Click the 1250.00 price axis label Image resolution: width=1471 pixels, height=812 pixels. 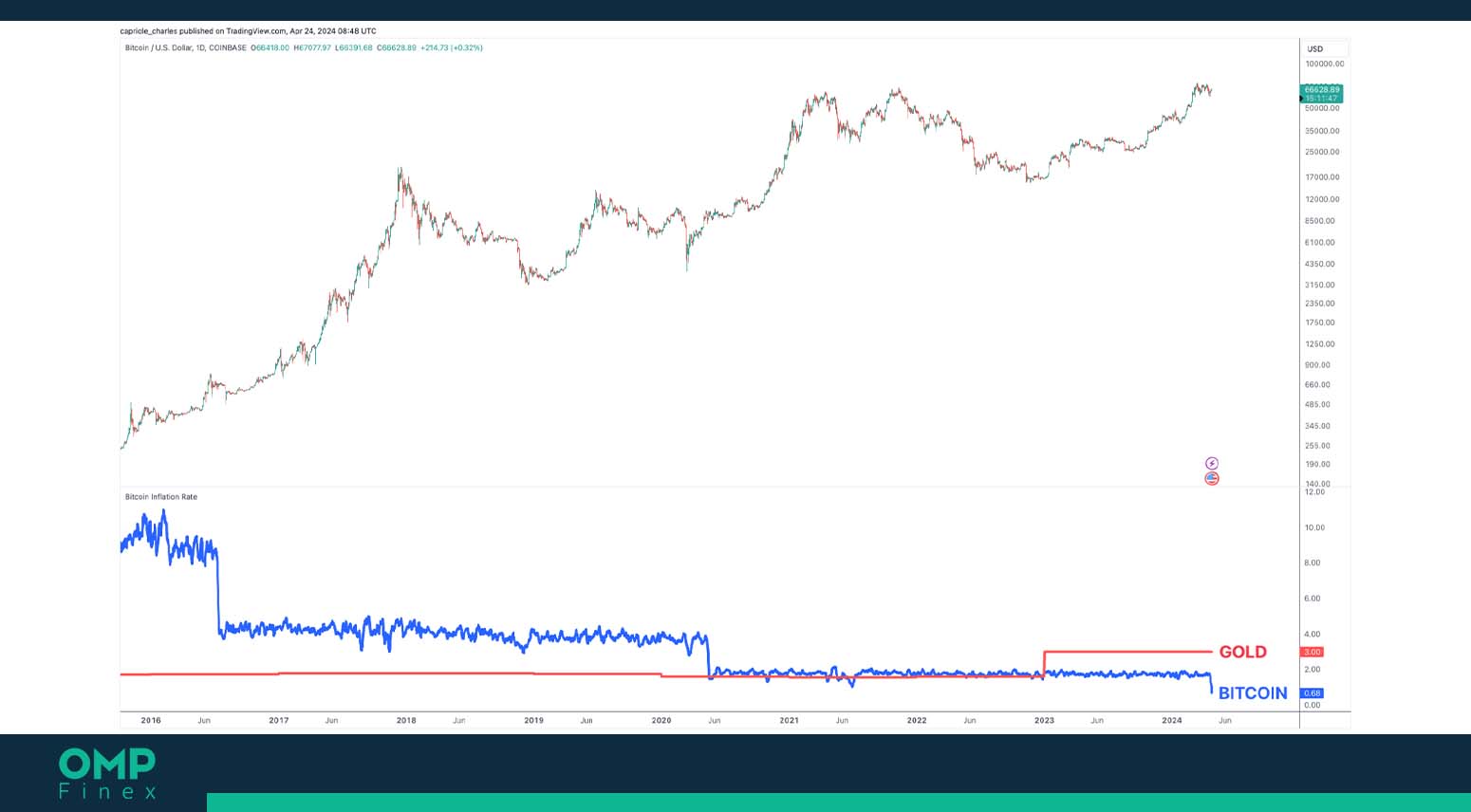(1320, 344)
